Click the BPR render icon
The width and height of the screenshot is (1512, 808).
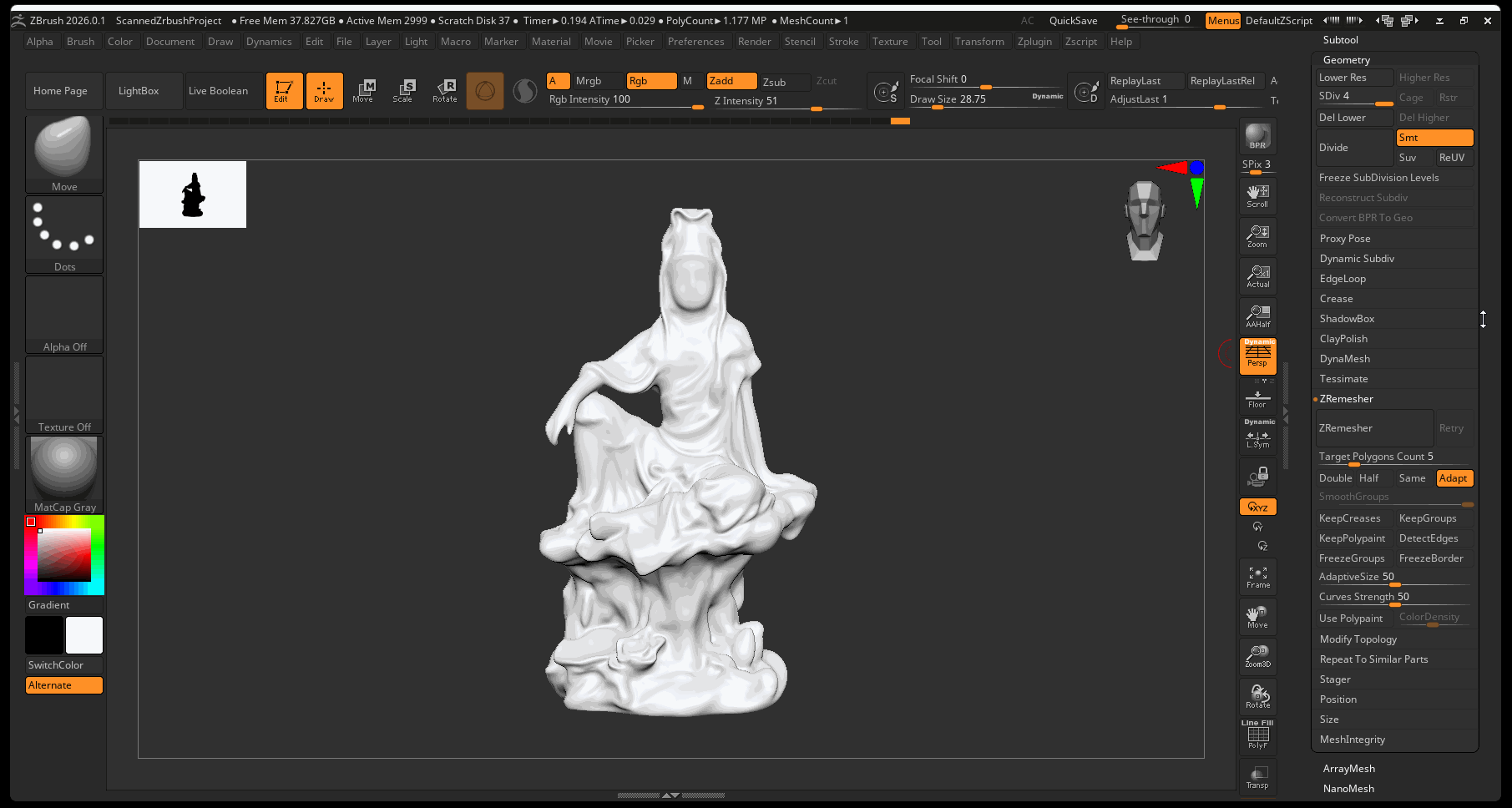[x=1257, y=136]
